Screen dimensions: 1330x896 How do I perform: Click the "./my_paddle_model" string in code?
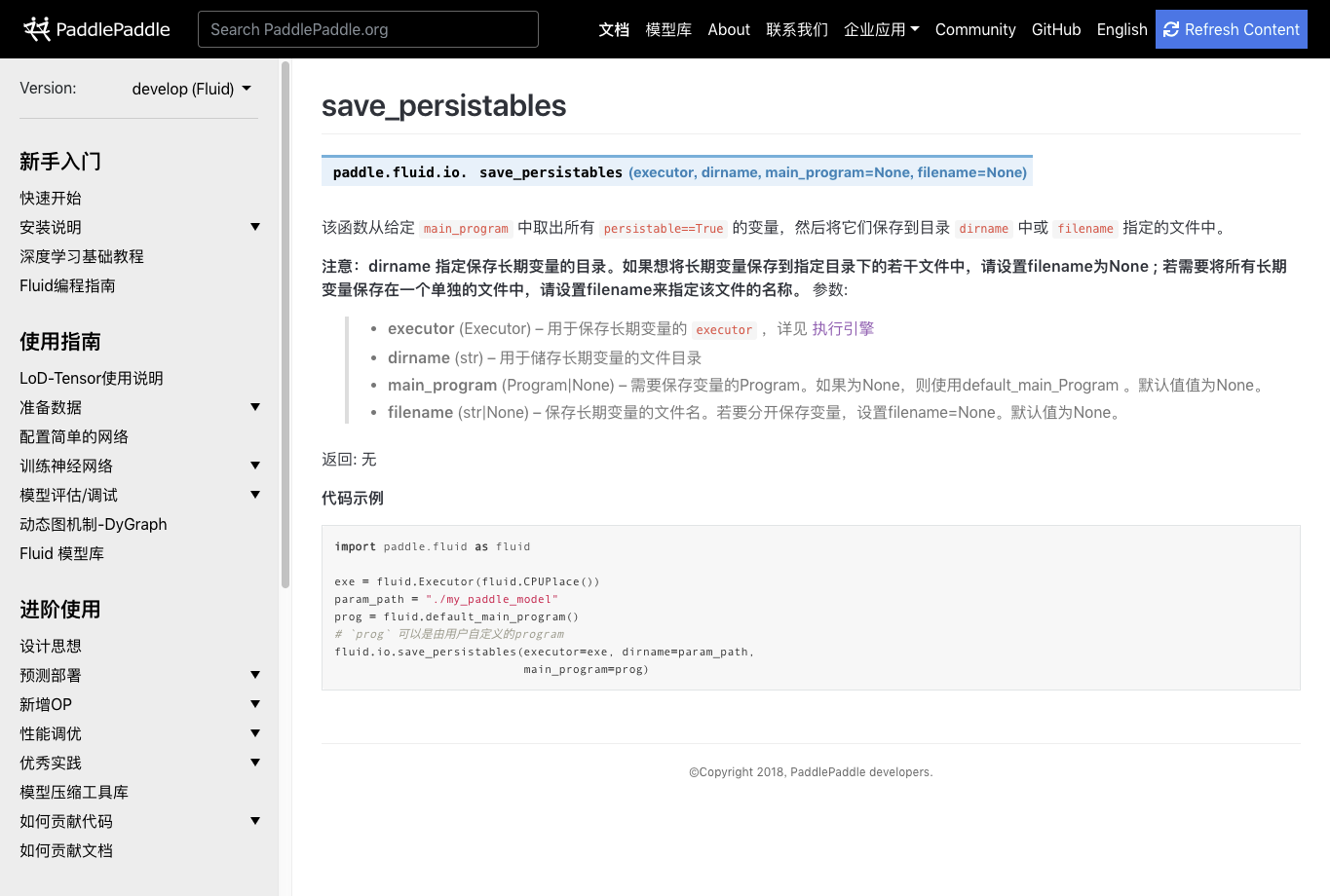coord(491,599)
